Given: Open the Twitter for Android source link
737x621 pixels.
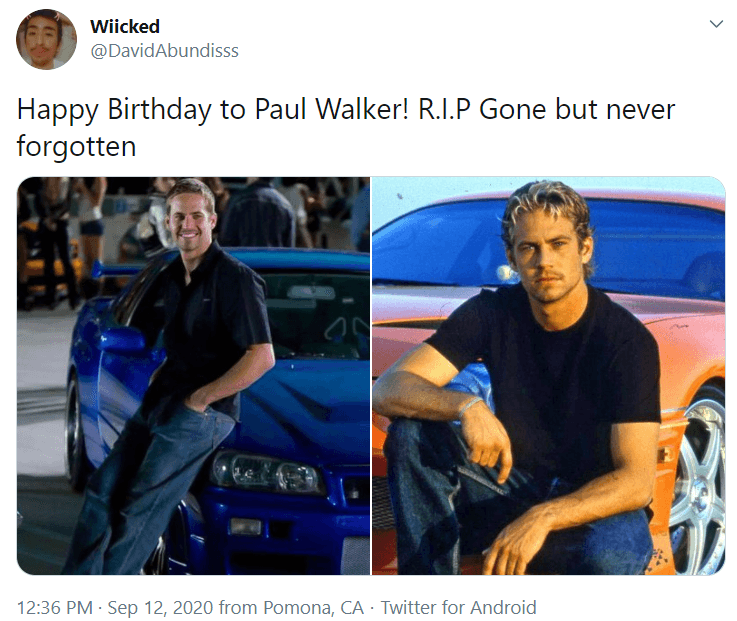Looking at the screenshot, I should tap(458, 607).
